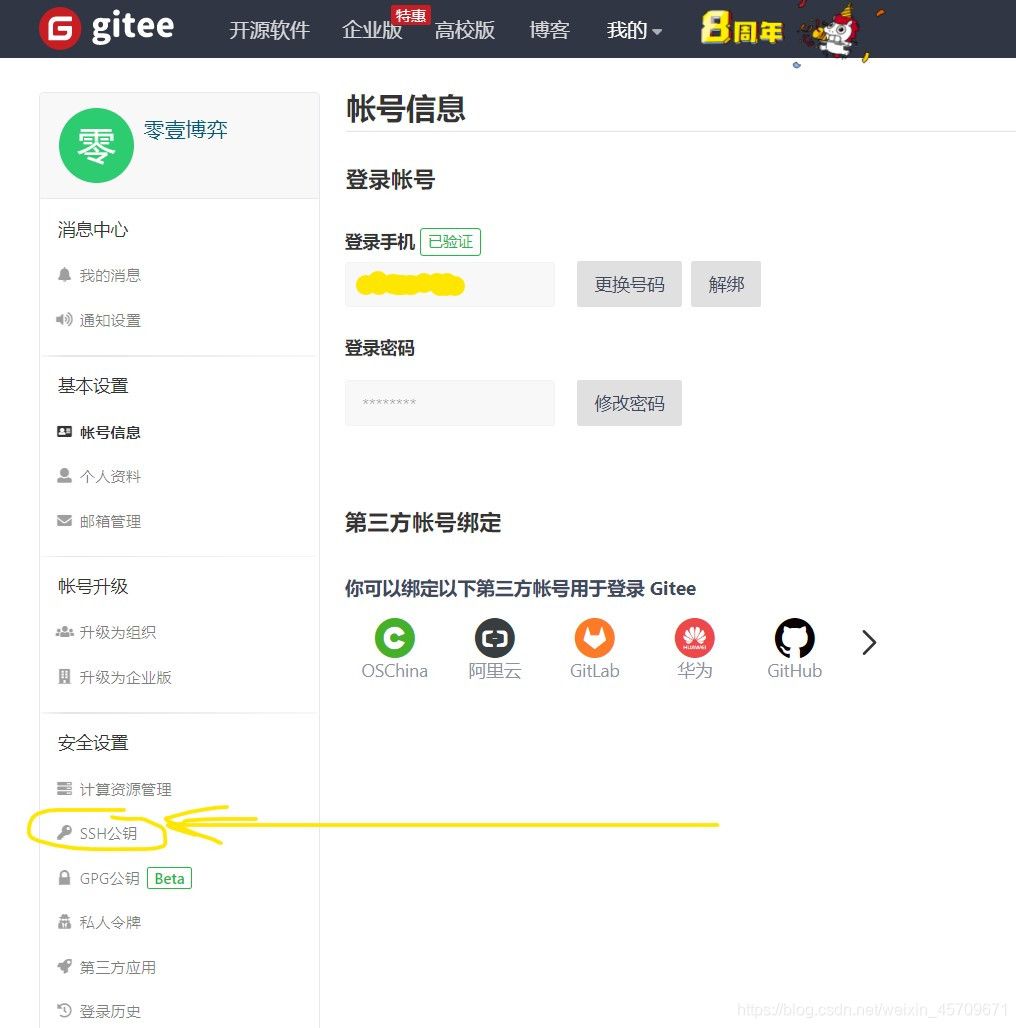Viewport: 1016px width, 1028px height.
Task: Click the login password input field
Action: [x=450, y=403]
